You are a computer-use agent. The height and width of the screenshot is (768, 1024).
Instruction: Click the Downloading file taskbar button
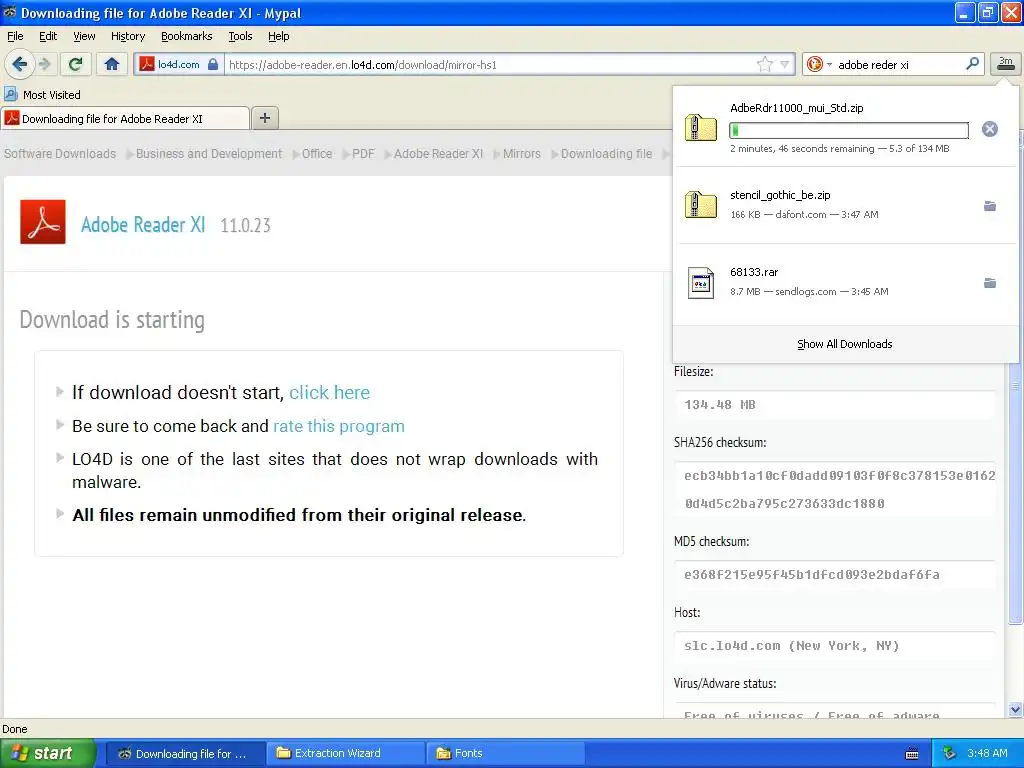tap(185, 753)
